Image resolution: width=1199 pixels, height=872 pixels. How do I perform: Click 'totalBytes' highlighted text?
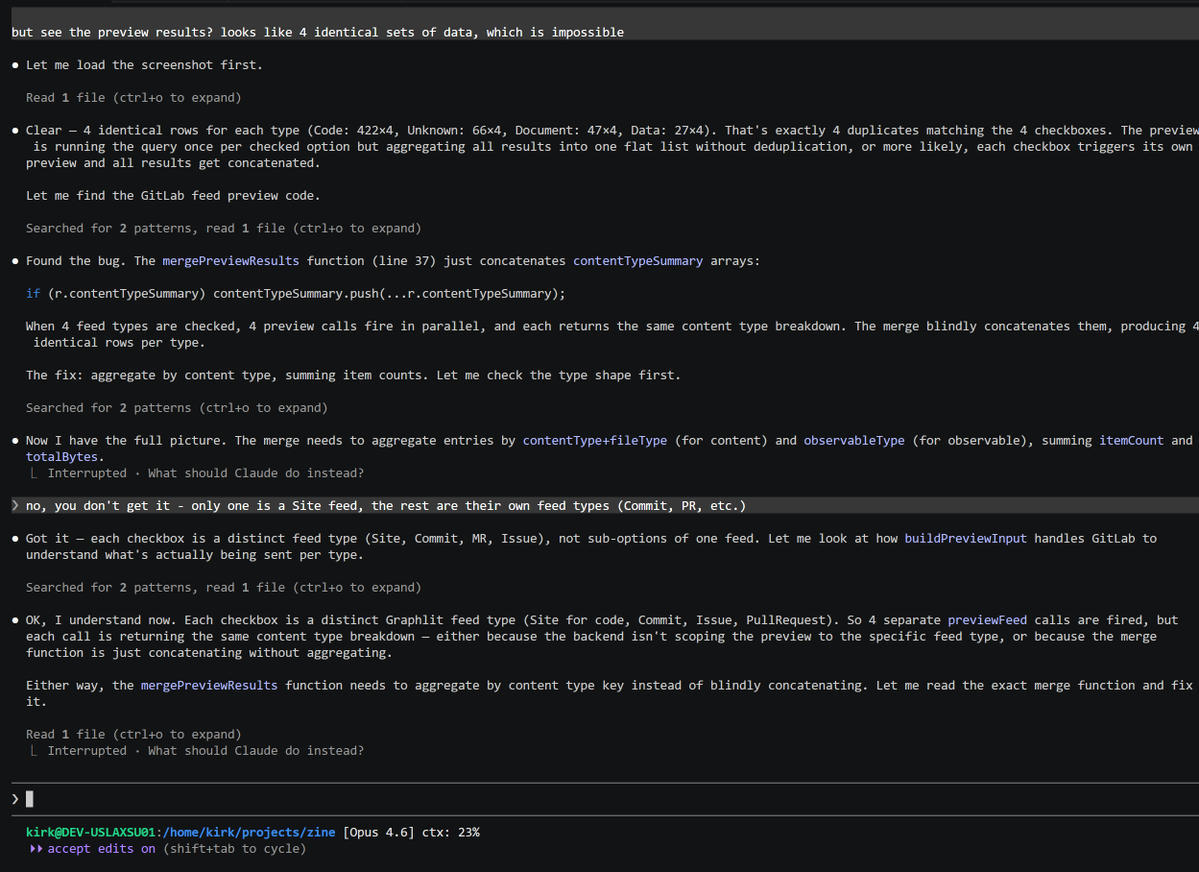62,457
